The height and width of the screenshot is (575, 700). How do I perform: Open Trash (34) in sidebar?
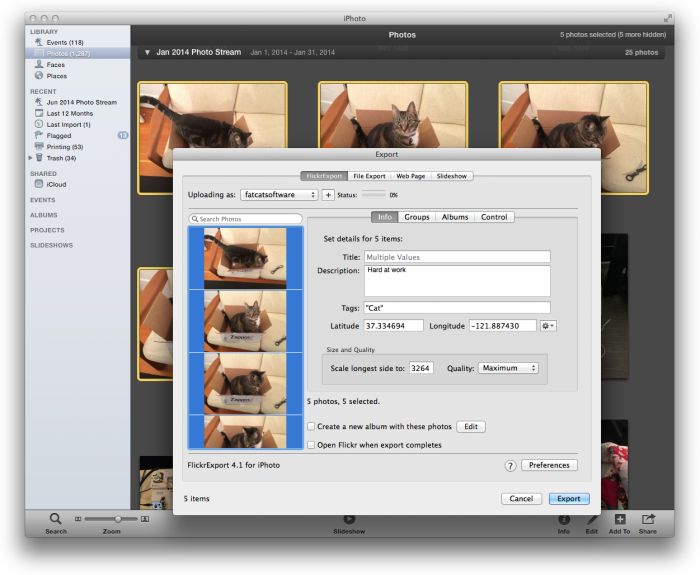click(61, 158)
